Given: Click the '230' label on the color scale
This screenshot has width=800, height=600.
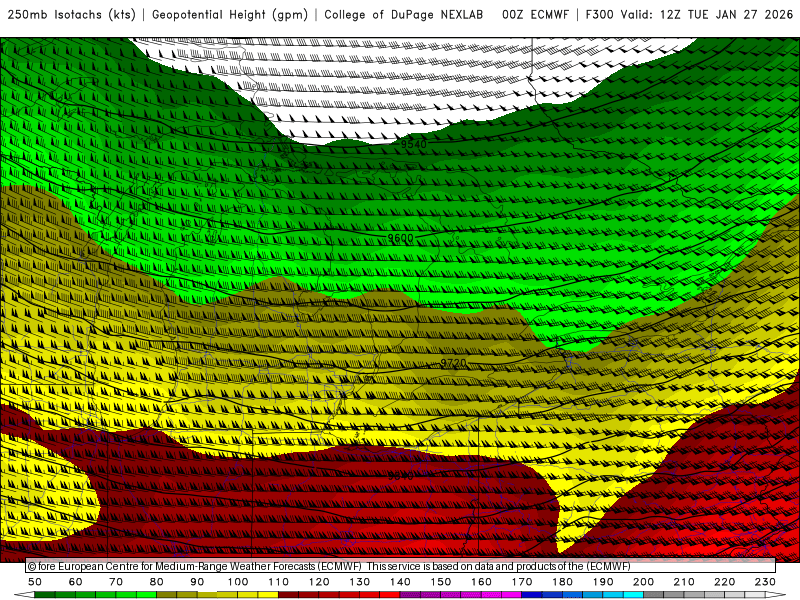Looking at the screenshot, I should (765, 582).
